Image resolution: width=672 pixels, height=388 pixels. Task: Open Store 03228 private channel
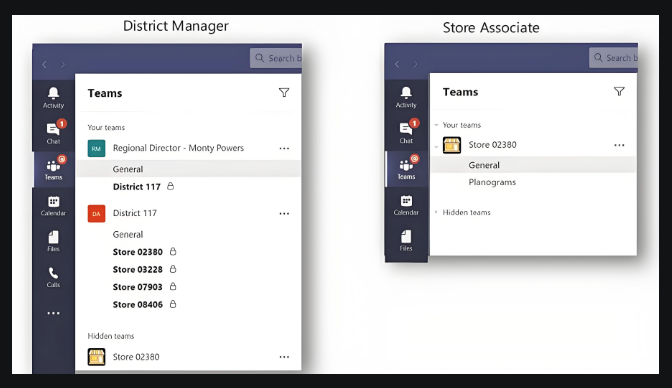click(x=138, y=270)
